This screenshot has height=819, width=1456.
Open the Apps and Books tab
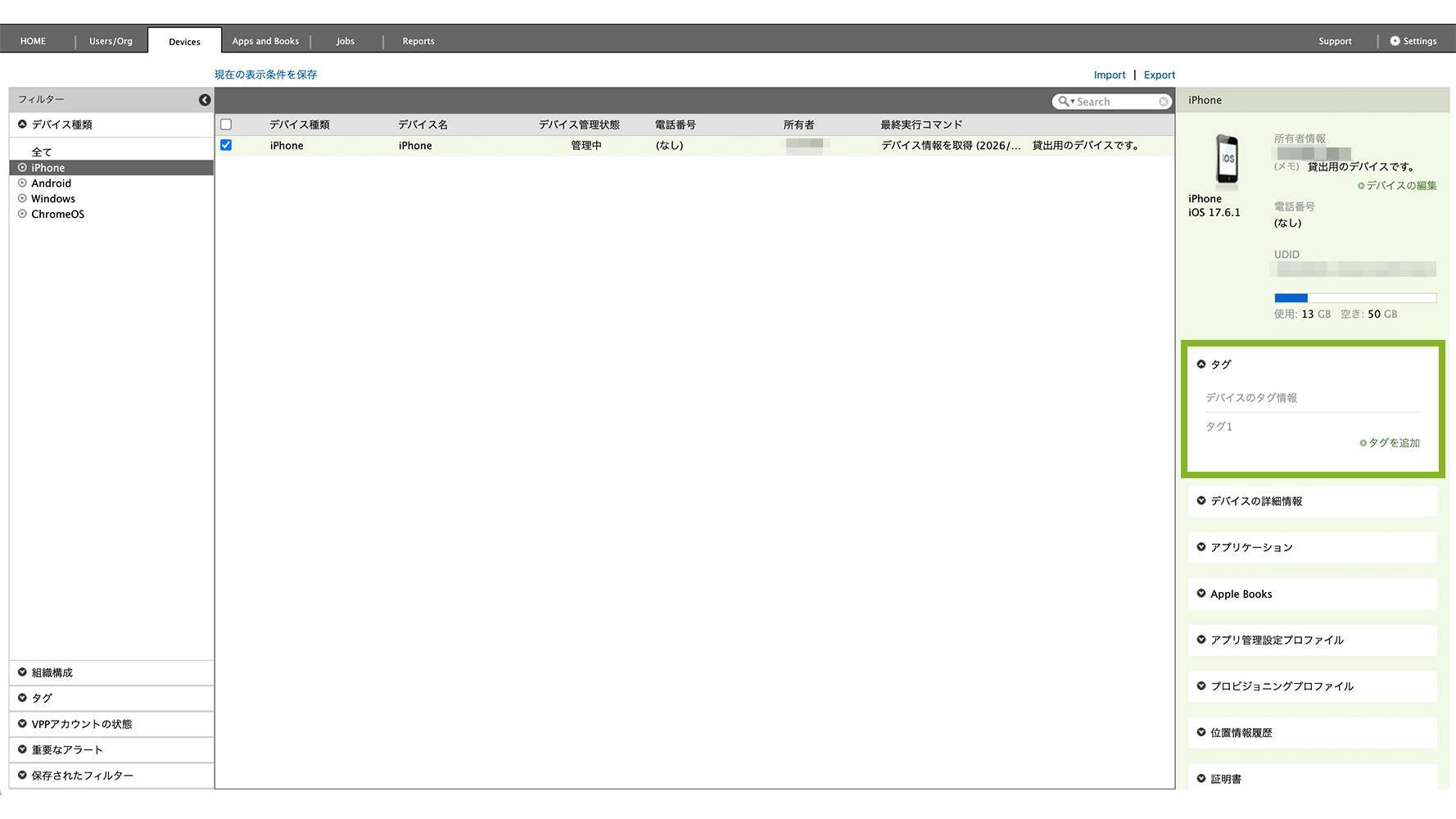[265, 41]
